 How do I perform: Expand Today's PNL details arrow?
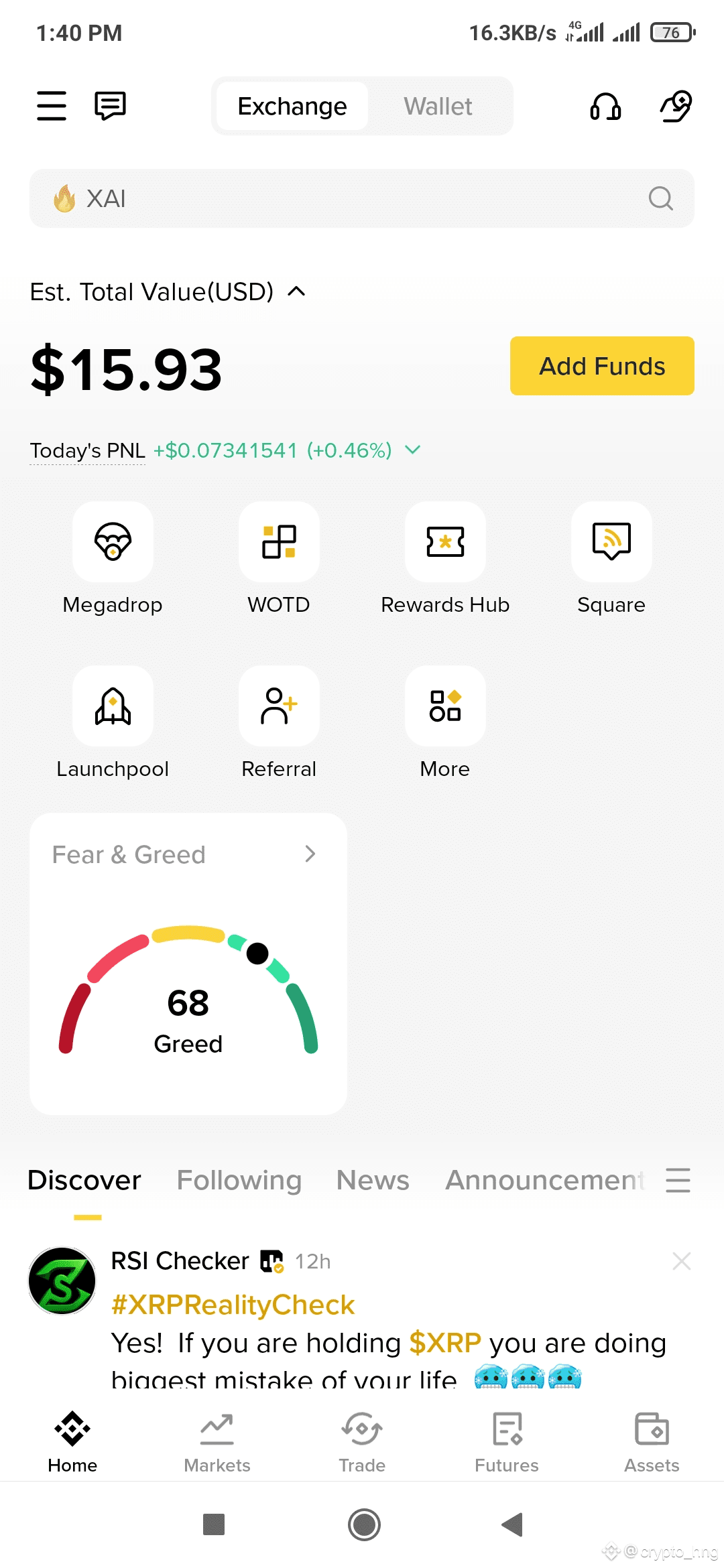(413, 450)
